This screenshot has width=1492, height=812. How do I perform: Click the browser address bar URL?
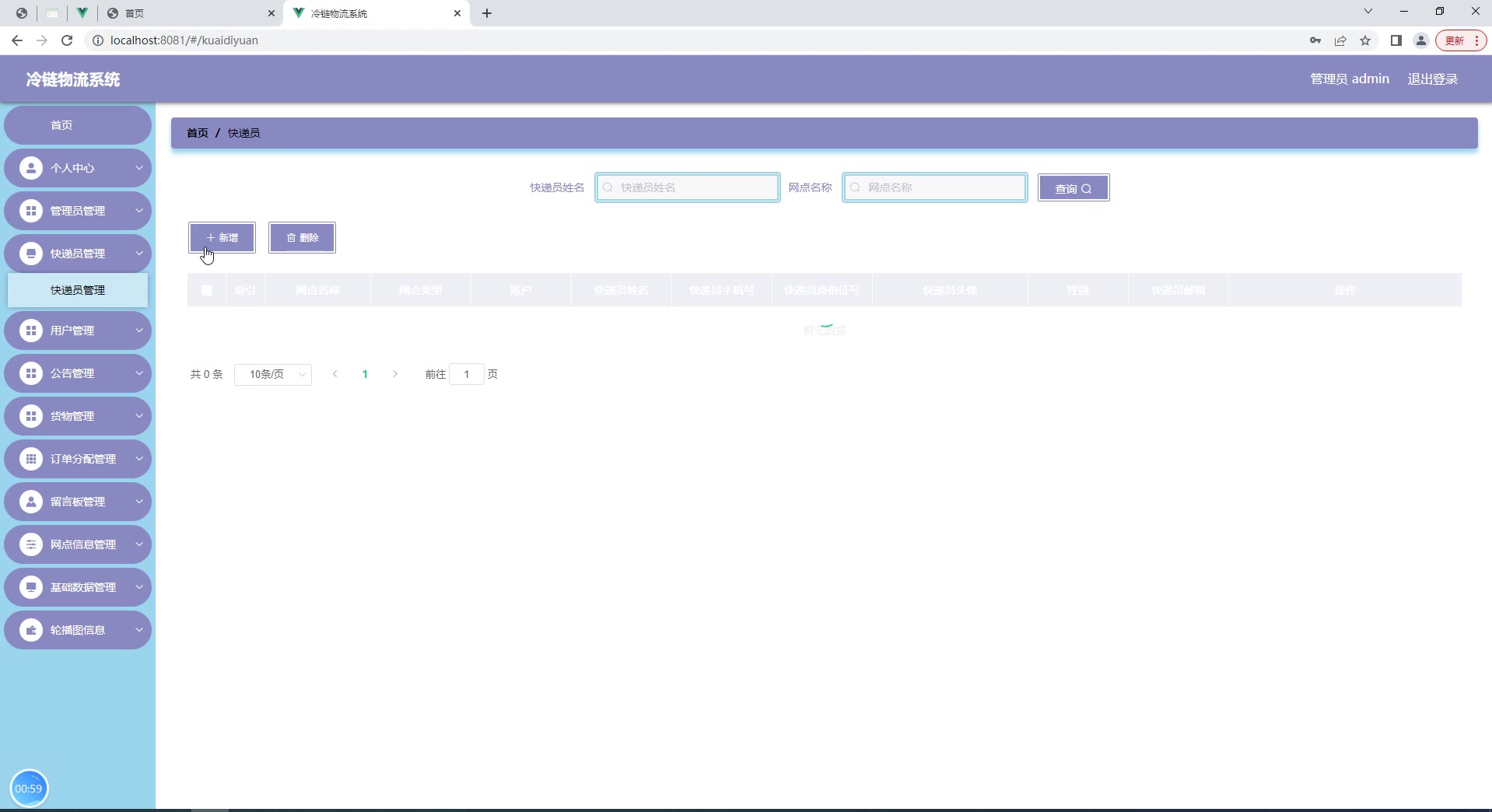click(184, 40)
